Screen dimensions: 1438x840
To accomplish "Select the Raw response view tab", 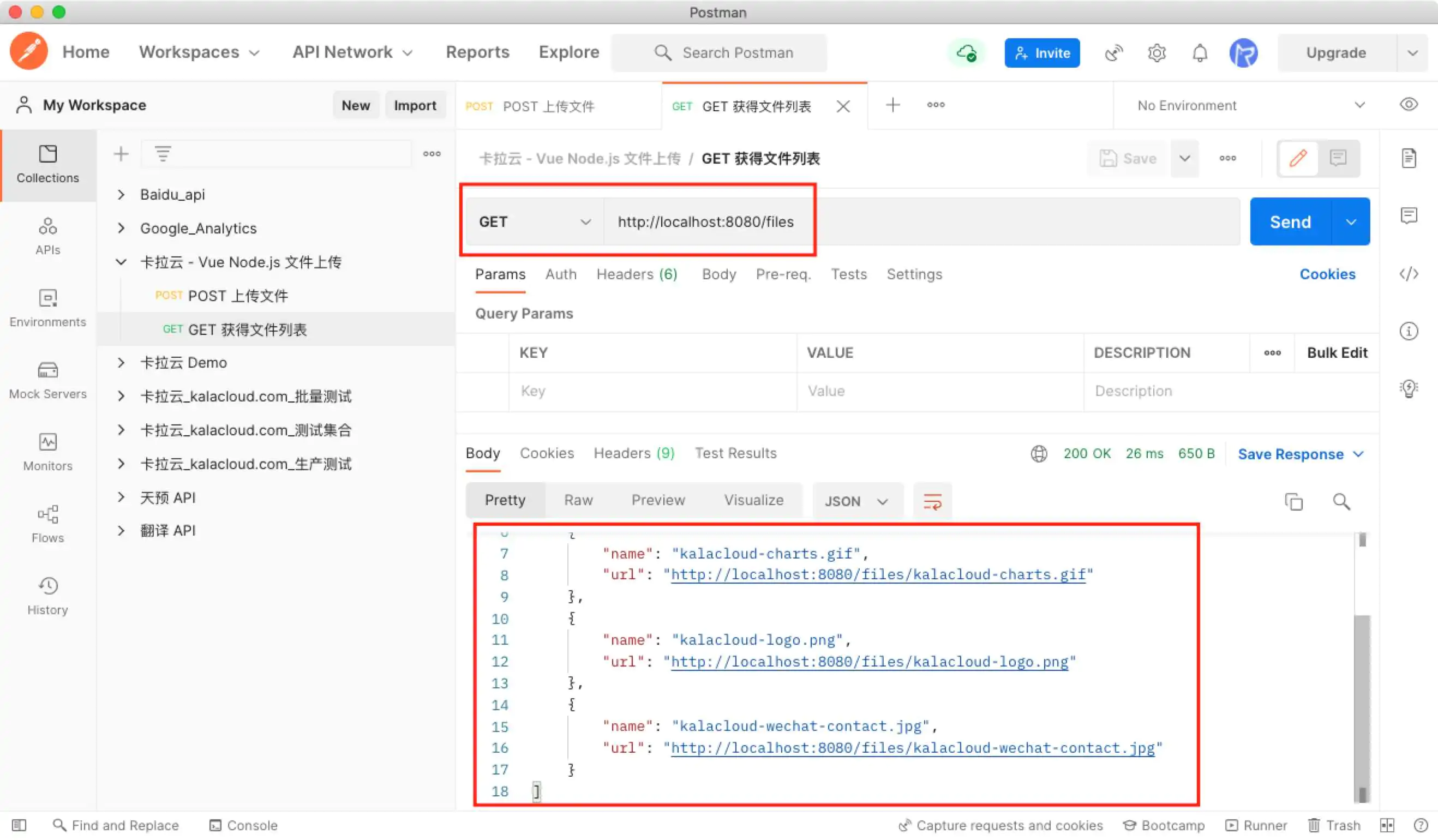I will coord(578,501).
